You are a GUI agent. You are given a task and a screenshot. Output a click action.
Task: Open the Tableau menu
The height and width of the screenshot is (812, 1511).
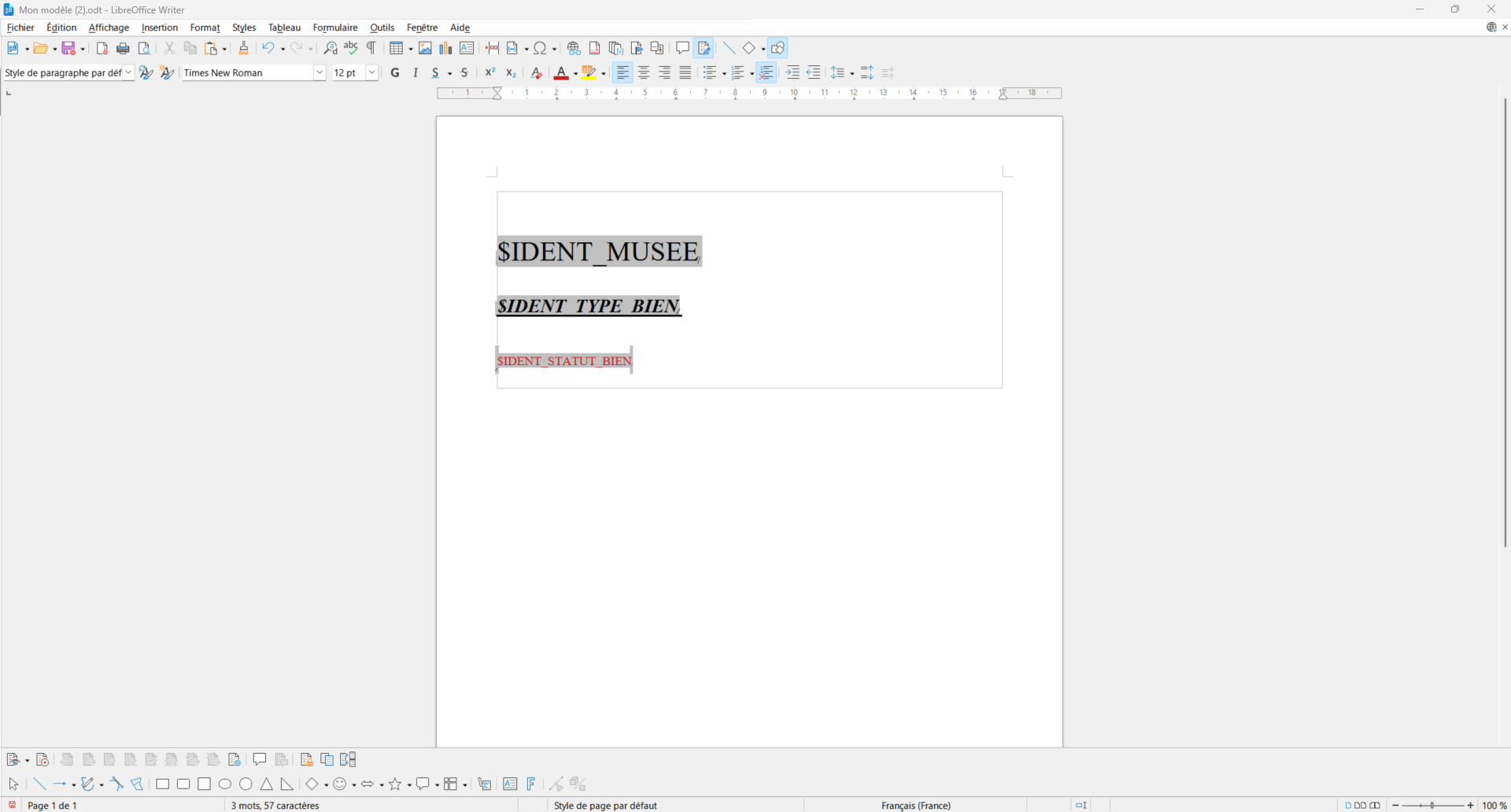(x=284, y=28)
